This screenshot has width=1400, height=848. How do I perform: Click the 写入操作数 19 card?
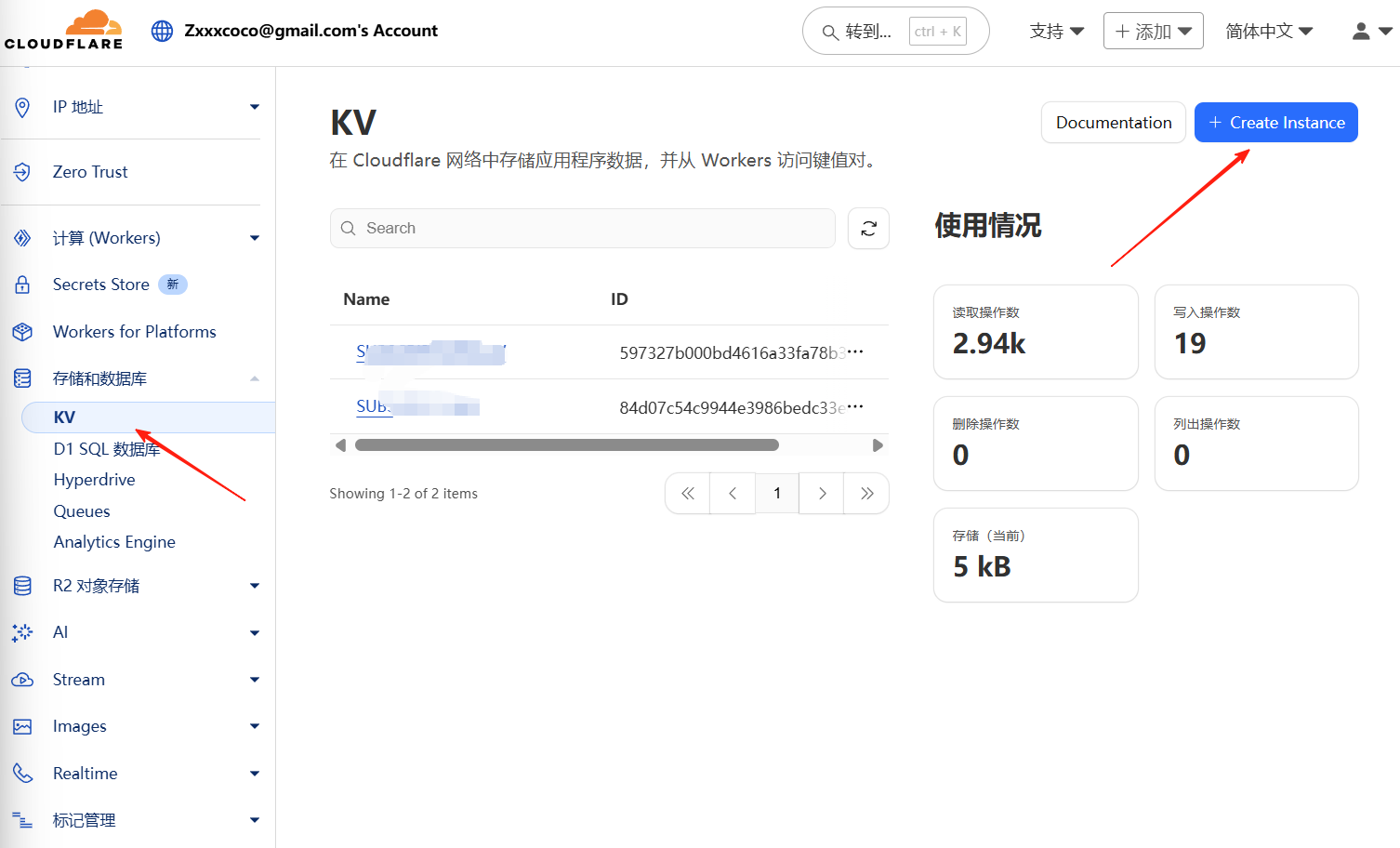[1257, 332]
